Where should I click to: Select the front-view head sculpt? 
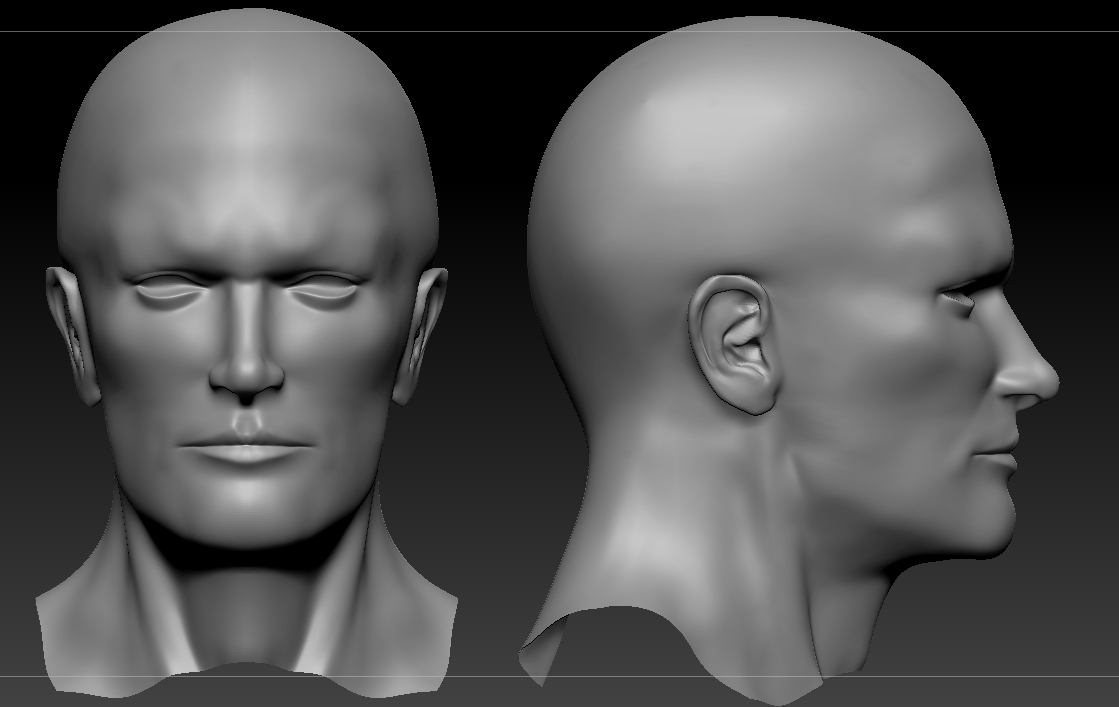tap(246, 353)
